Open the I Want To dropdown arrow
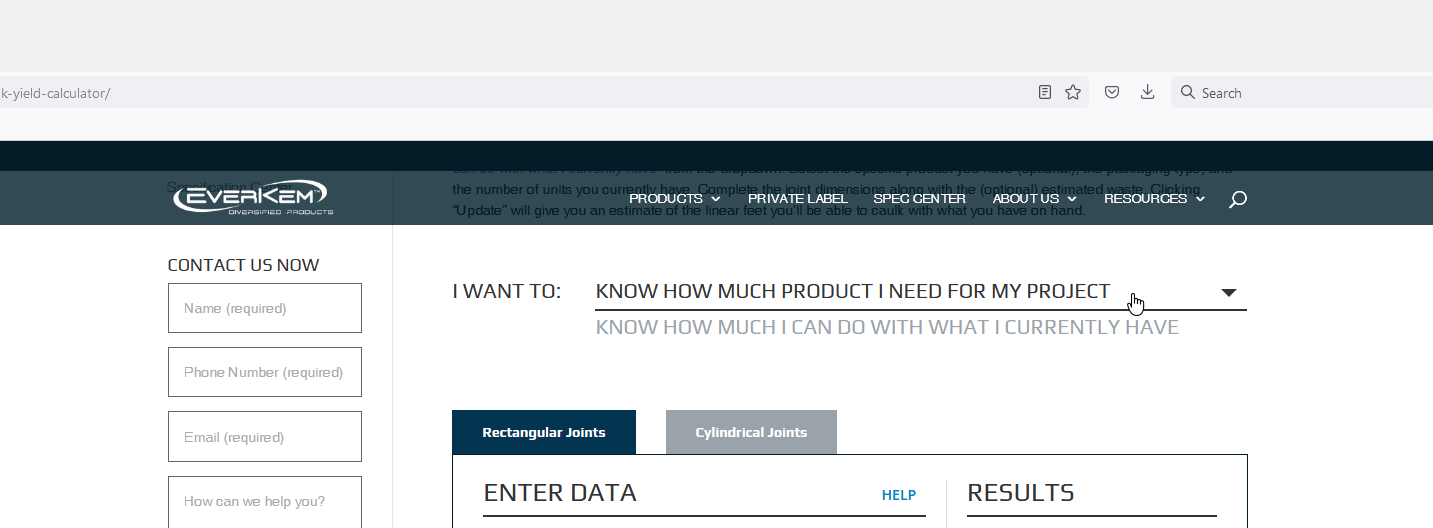Viewport: 1433px width, 528px height. (1229, 292)
